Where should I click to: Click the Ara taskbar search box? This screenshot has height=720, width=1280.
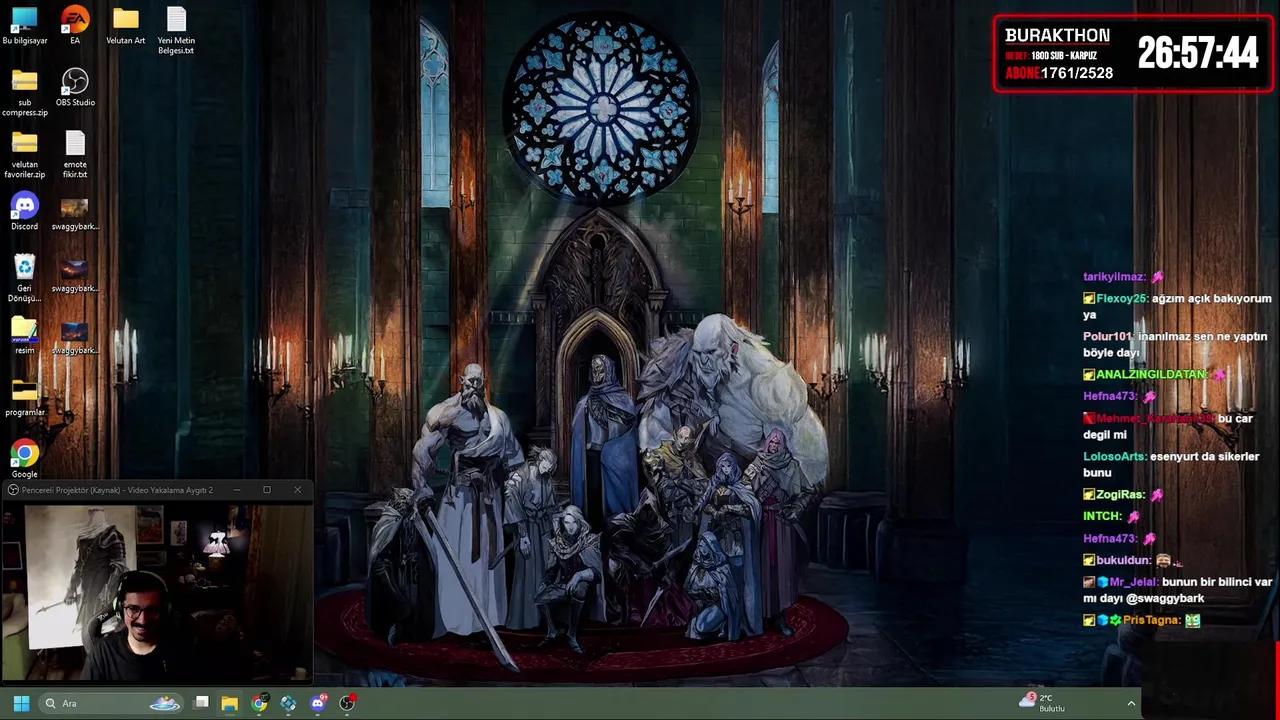click(x=112, y=703)
